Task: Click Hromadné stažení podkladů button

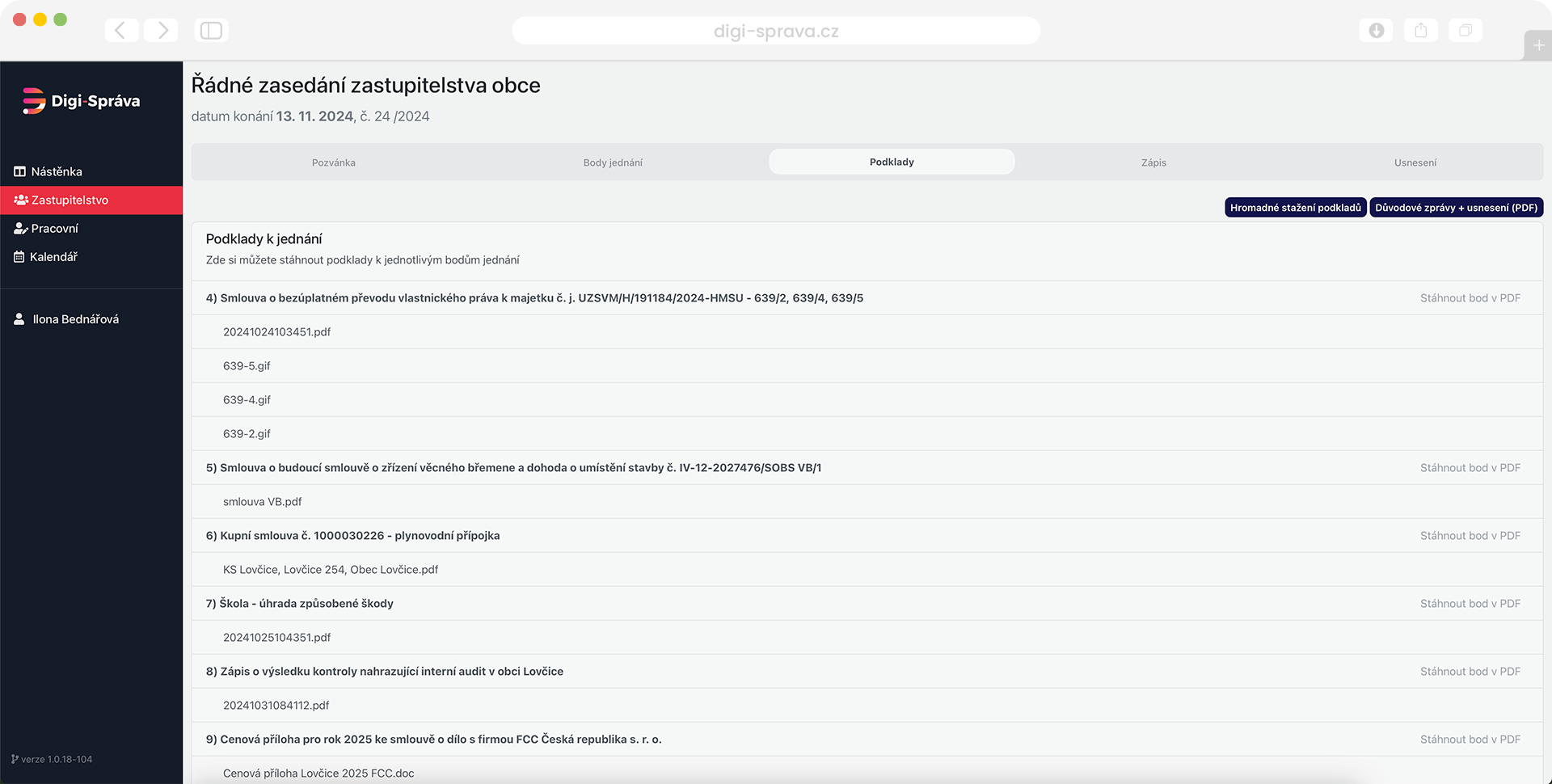Action: 1295,208
